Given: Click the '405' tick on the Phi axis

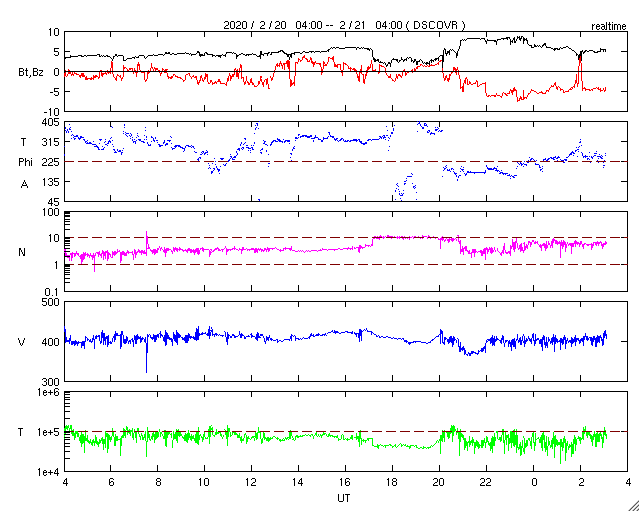Looking at the screenshot, I should point(51,122).
